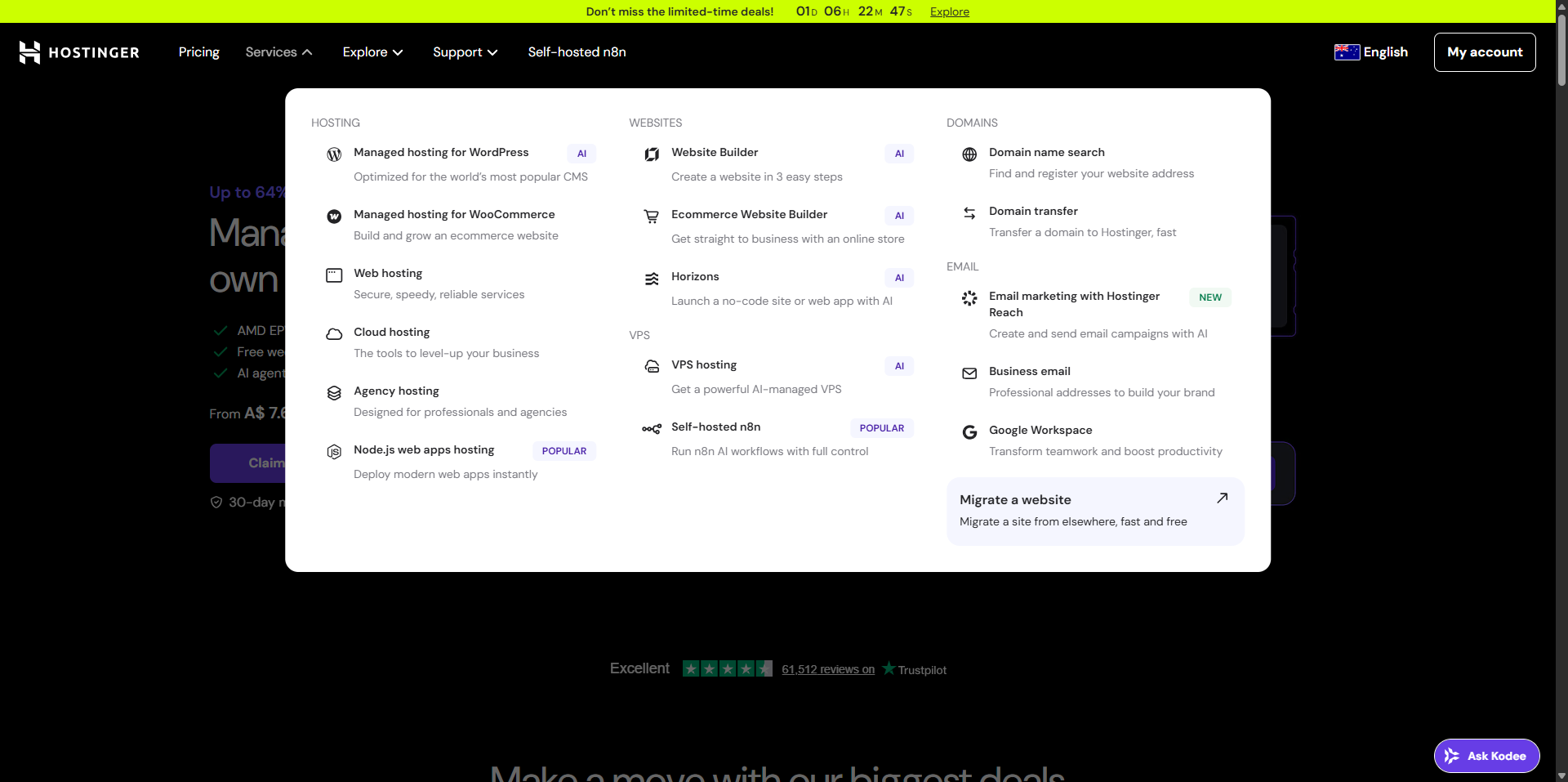Select Email marketing with Hostinger Reach
The height and width of the screenshot is (782, 1568).
tap(1096, 315)
